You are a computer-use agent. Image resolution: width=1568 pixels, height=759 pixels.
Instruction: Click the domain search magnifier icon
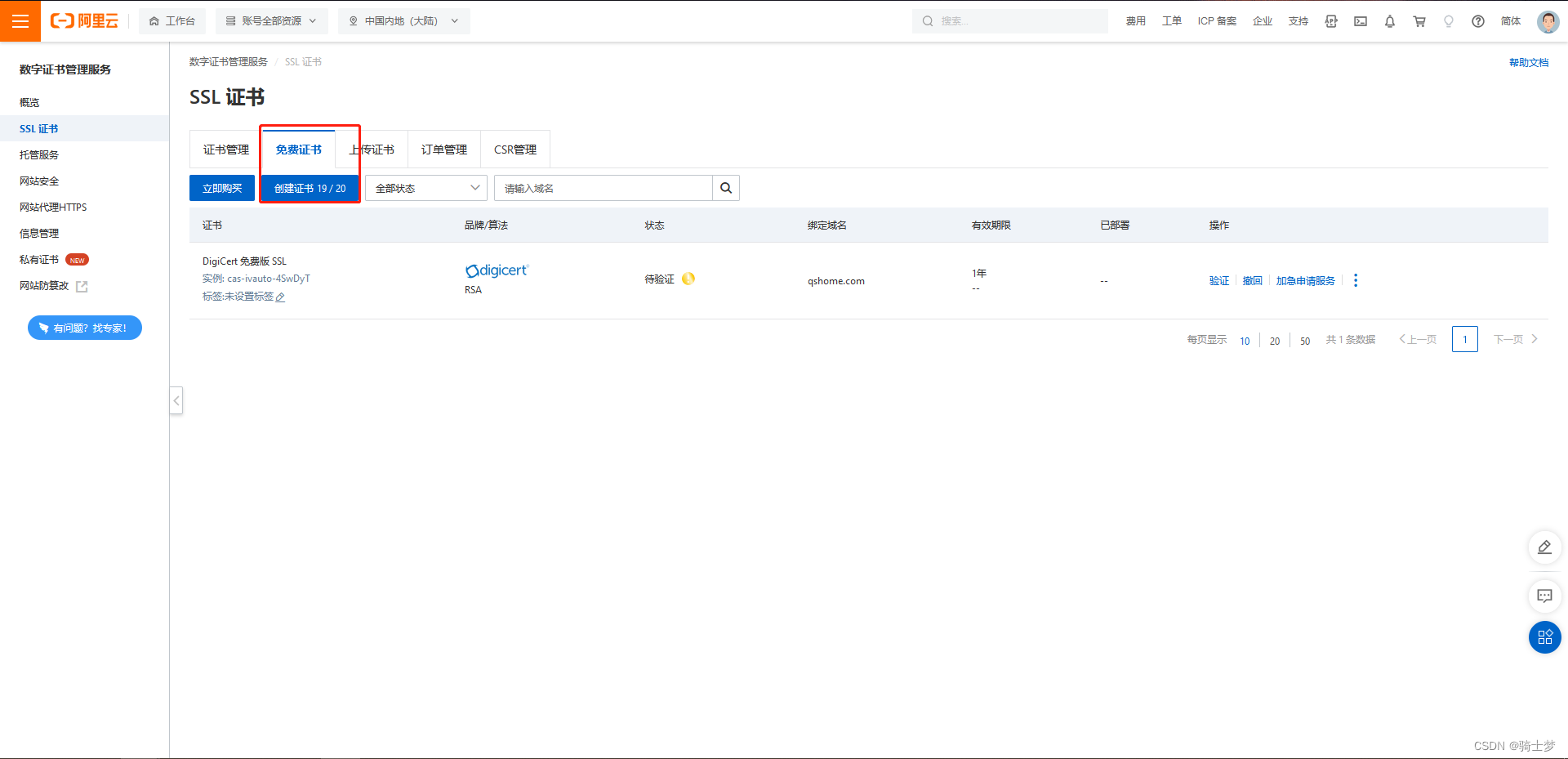point(725,188)
